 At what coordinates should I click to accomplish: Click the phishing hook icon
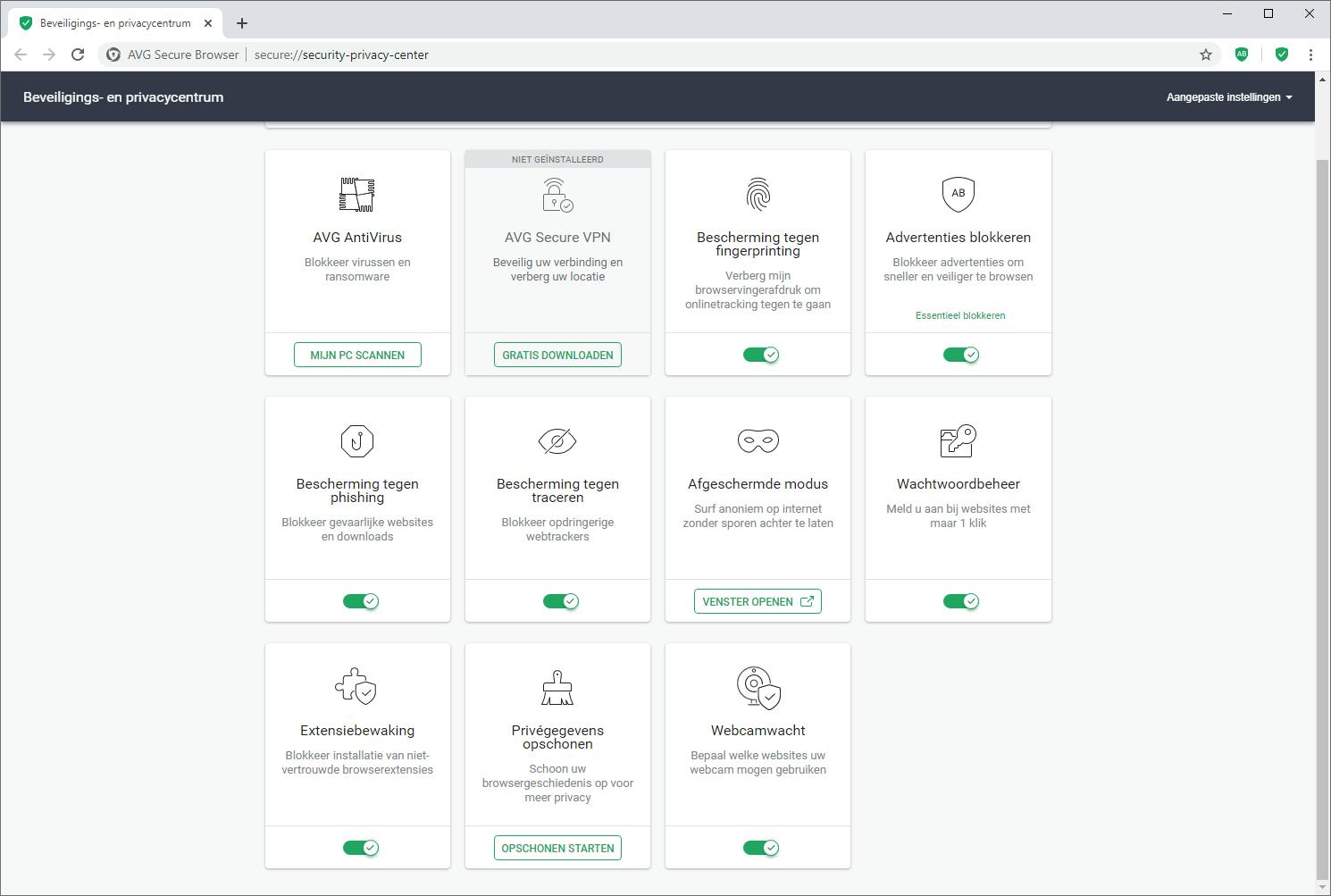(x=357, y=441)
